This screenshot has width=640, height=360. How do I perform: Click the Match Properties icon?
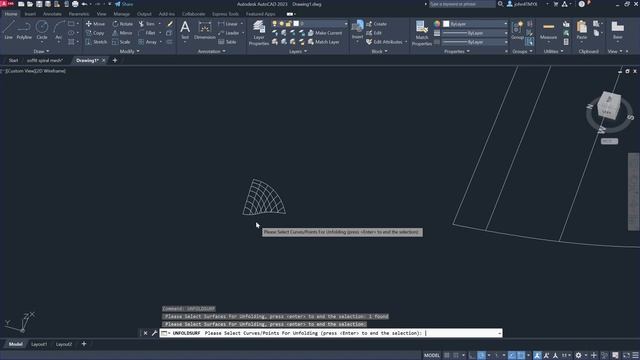[422, 32]
